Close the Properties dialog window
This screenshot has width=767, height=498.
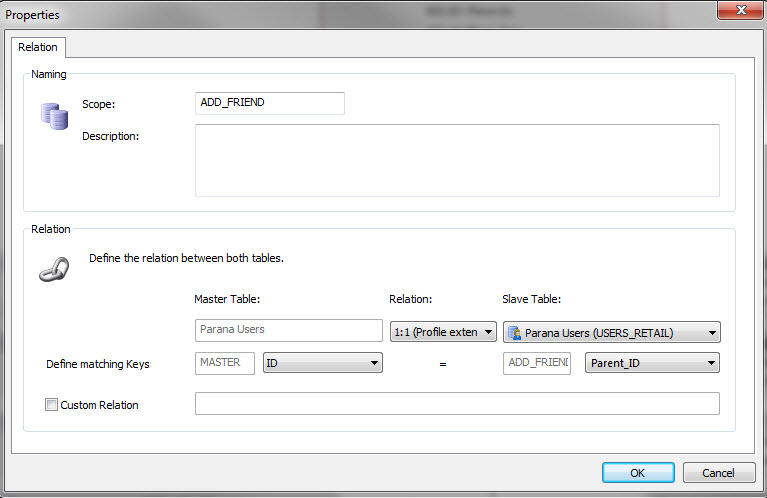pyautogui.click(x=738, y=10)
